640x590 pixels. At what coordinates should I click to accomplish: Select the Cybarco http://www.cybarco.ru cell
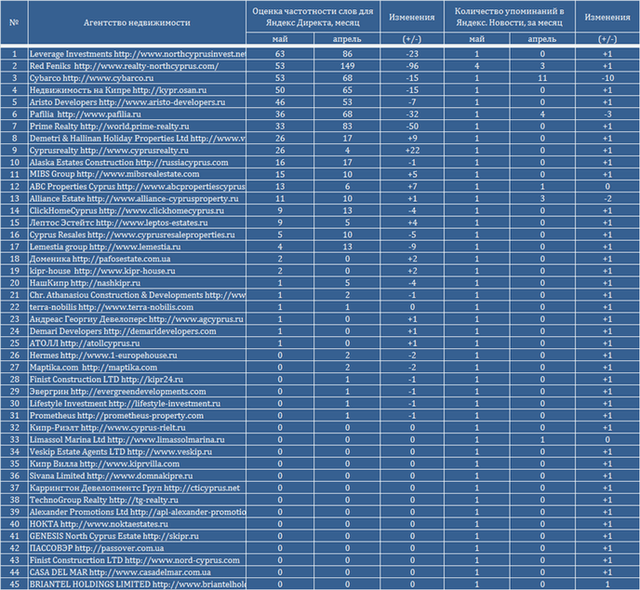tap(137, 78)
